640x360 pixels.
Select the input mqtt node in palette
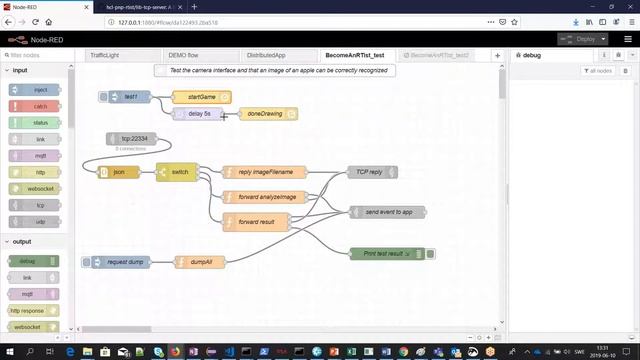pos(34,156)
